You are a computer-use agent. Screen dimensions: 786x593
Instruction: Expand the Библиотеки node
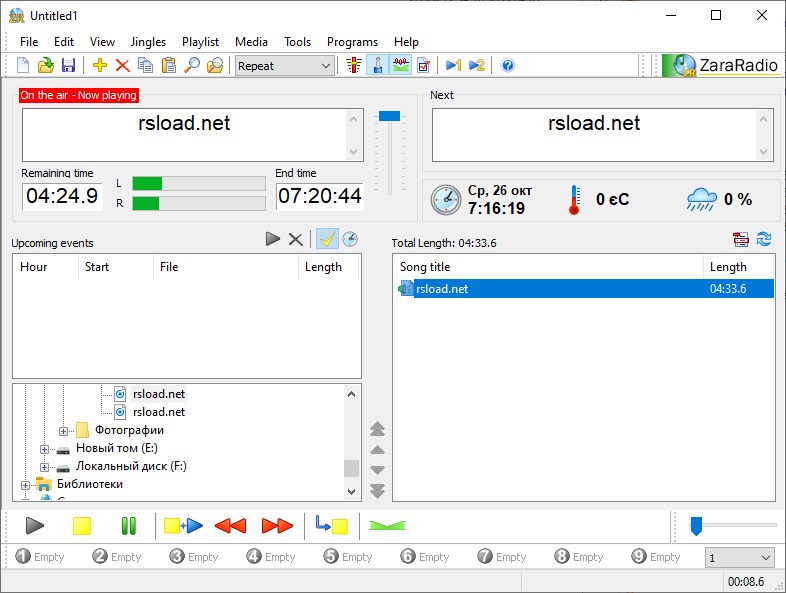coord(25,485)
